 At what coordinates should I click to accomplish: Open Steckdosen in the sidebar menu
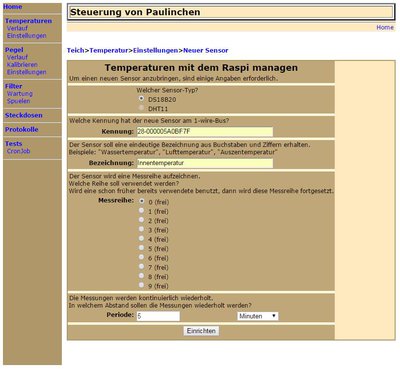click(24, 115)
